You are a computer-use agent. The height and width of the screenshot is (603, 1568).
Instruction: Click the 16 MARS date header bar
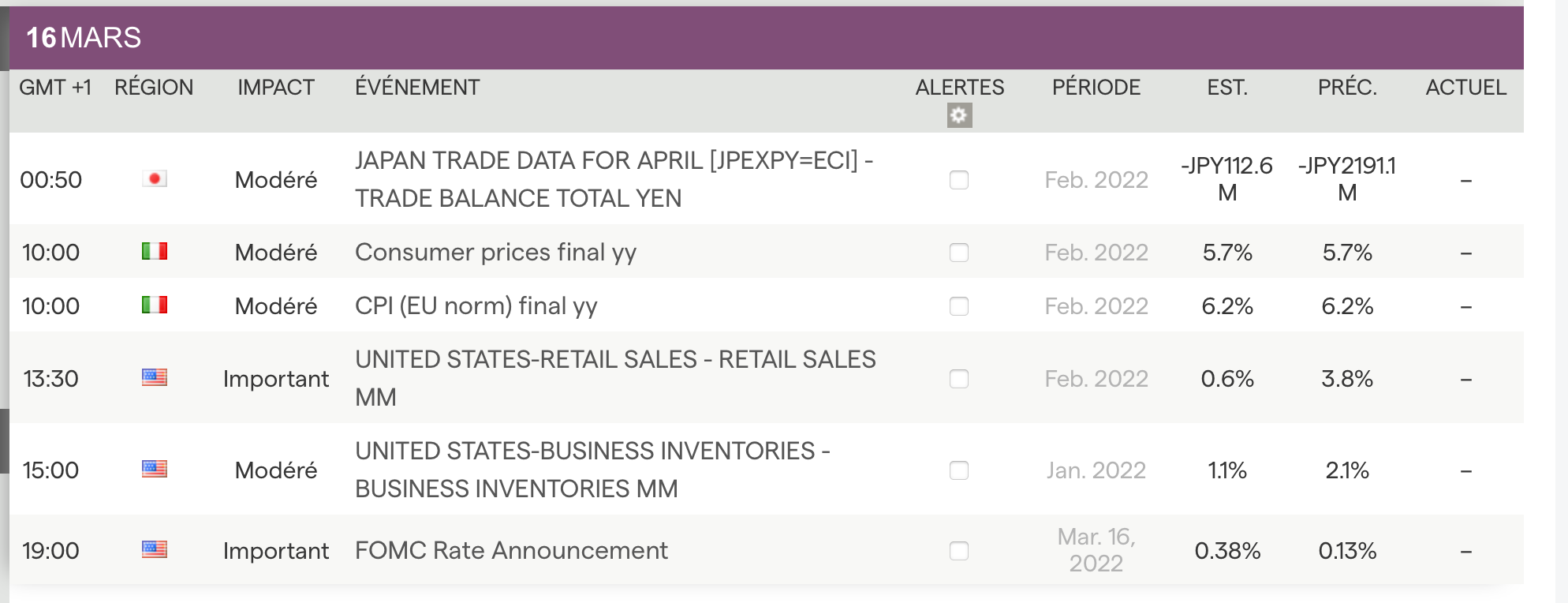tap(84, 38)
